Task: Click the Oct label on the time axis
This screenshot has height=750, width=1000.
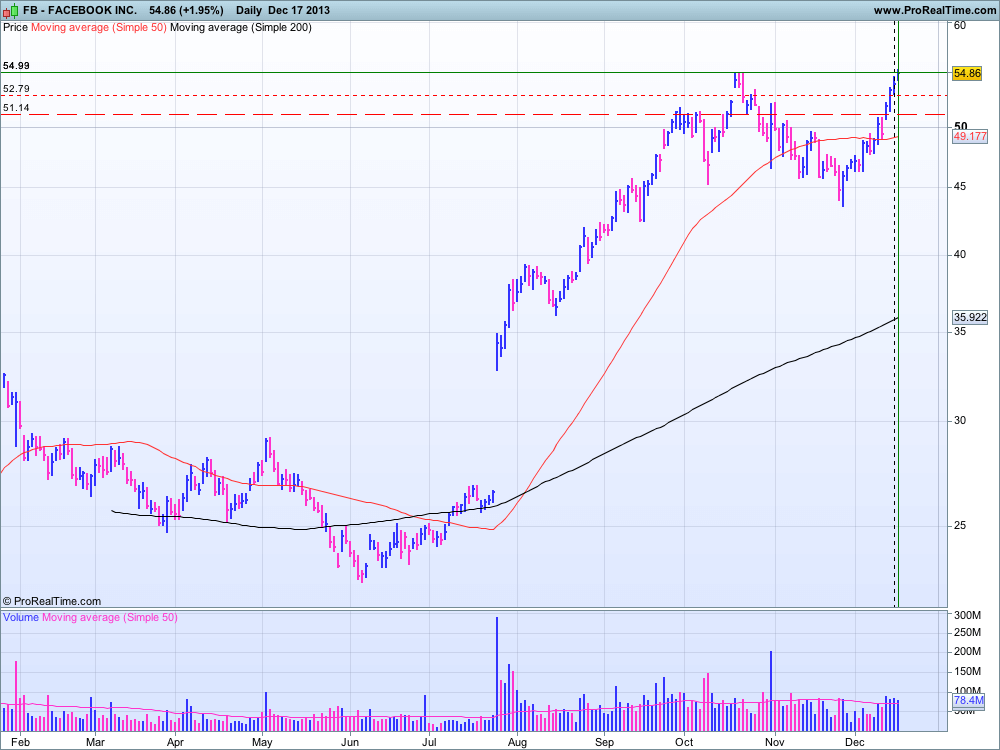Action: coord(684,742)
